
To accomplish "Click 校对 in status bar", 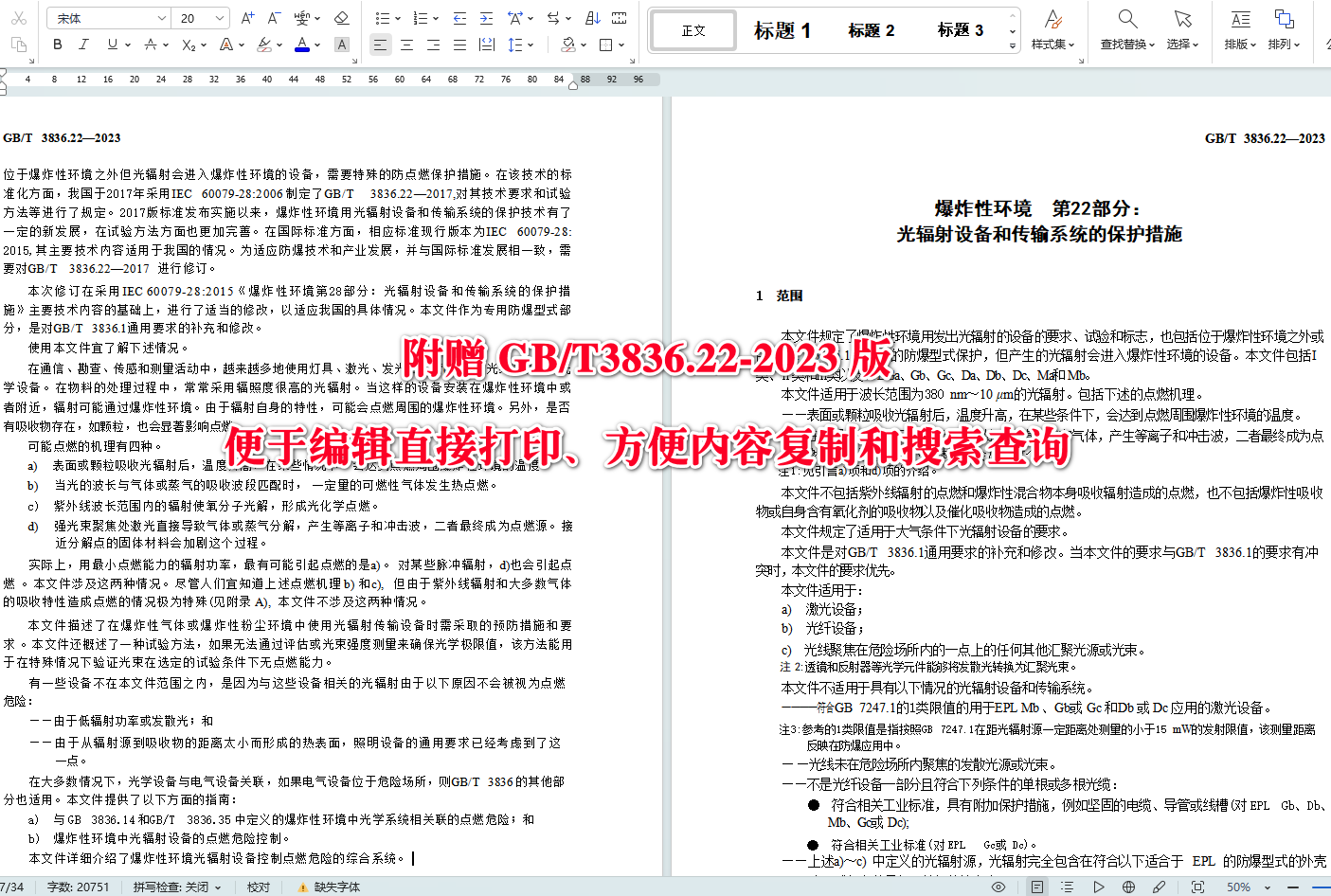I will pos(259,887).
